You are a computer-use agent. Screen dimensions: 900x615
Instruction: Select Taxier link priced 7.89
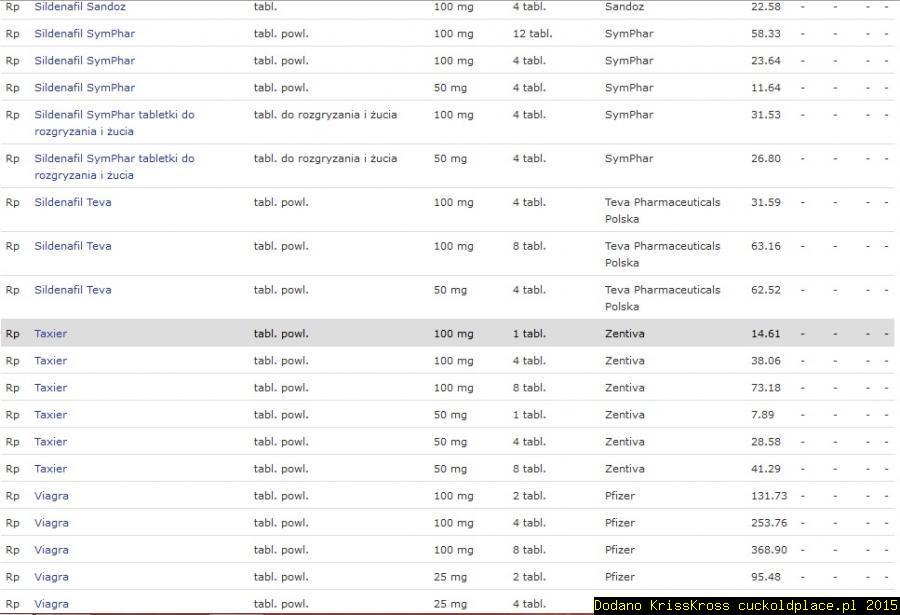tap(51, 415)
